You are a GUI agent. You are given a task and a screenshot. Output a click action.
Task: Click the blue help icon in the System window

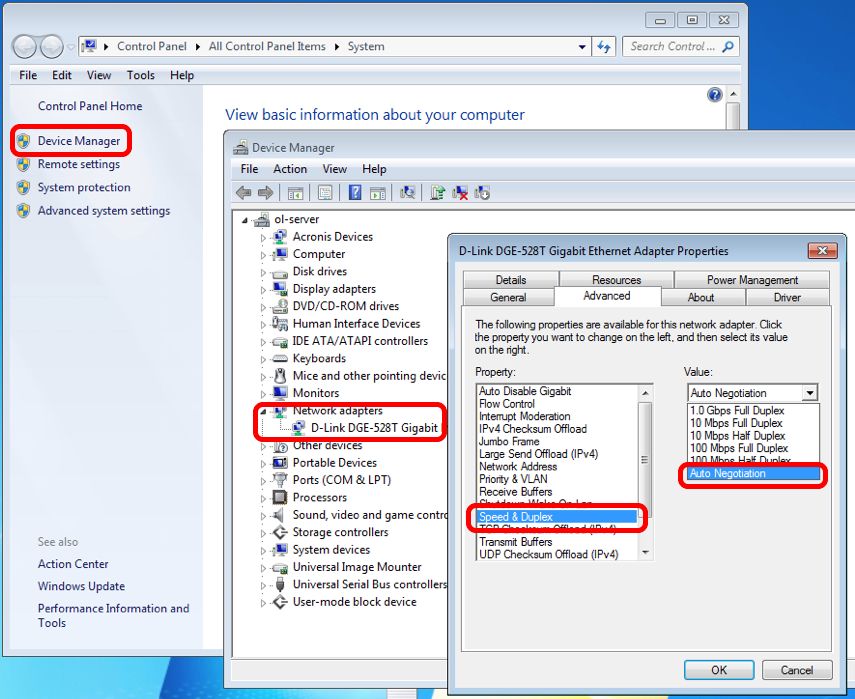pos(714,95)
